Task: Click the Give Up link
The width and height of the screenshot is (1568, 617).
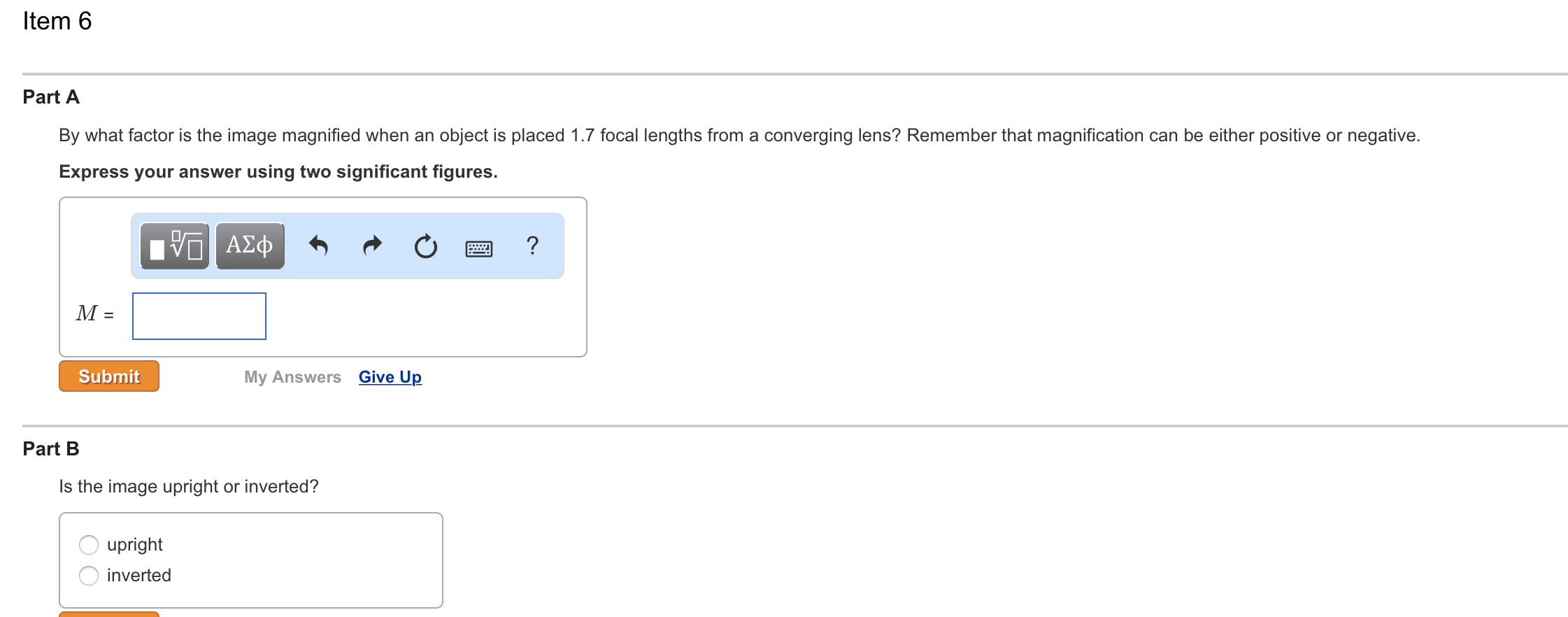Action: [390, 377]
